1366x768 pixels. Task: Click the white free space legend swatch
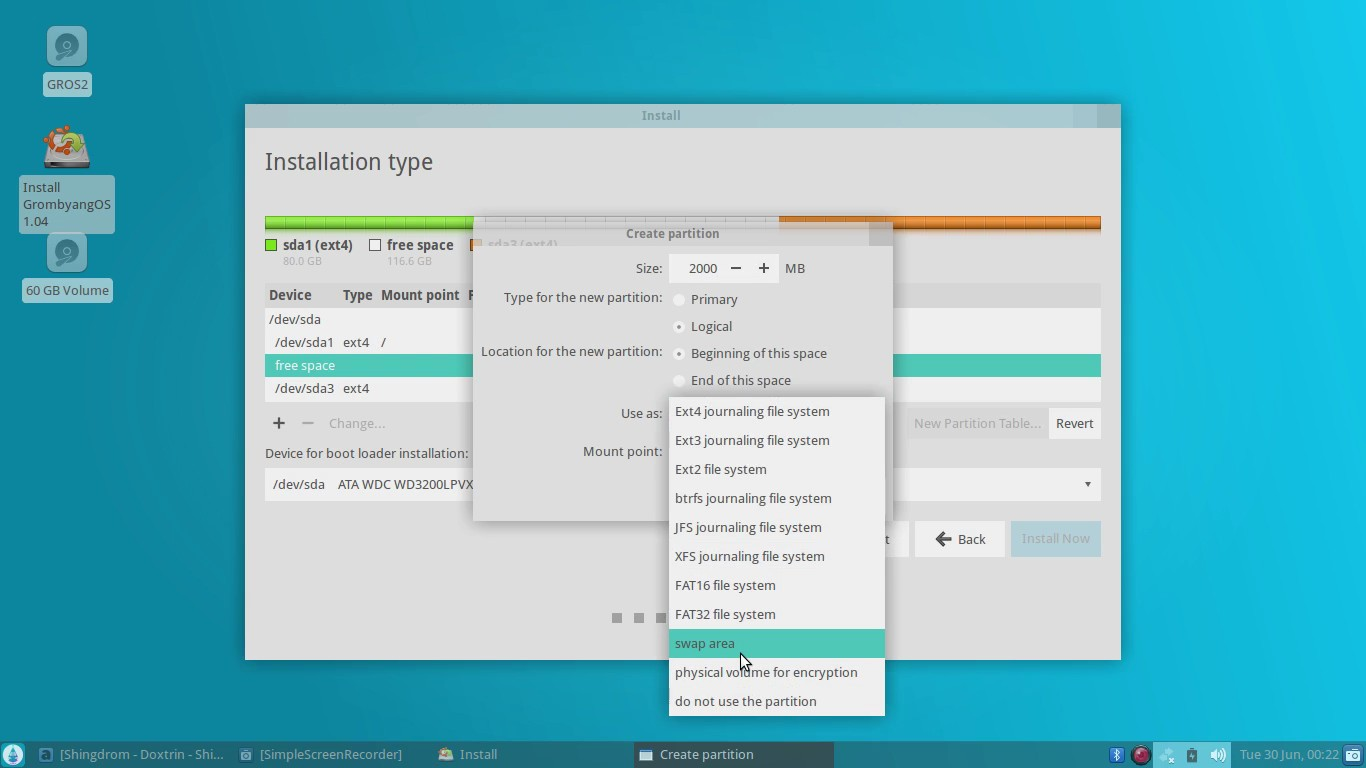[375, 245]
